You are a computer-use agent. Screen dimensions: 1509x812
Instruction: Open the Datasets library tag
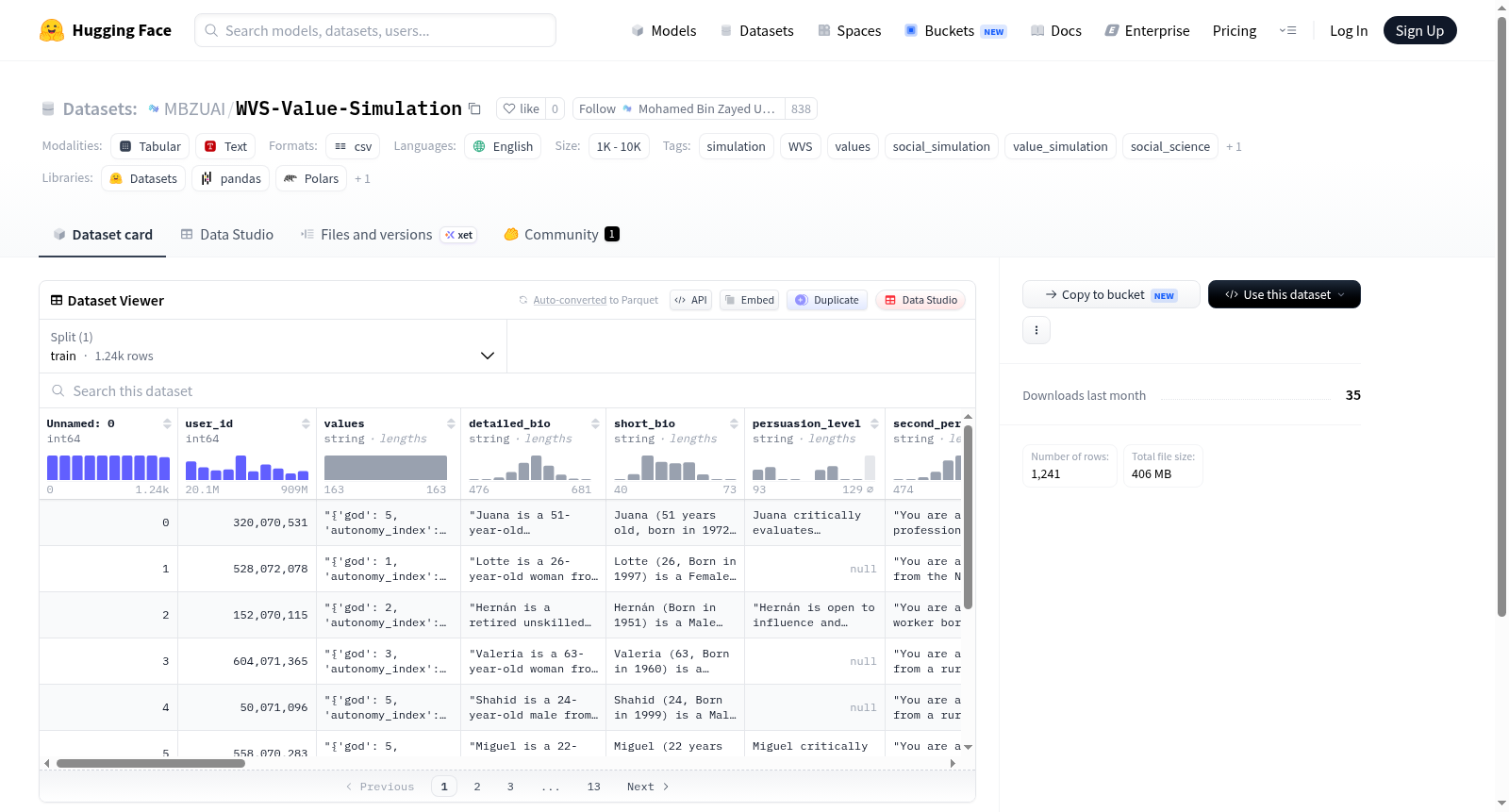(143, 178)
